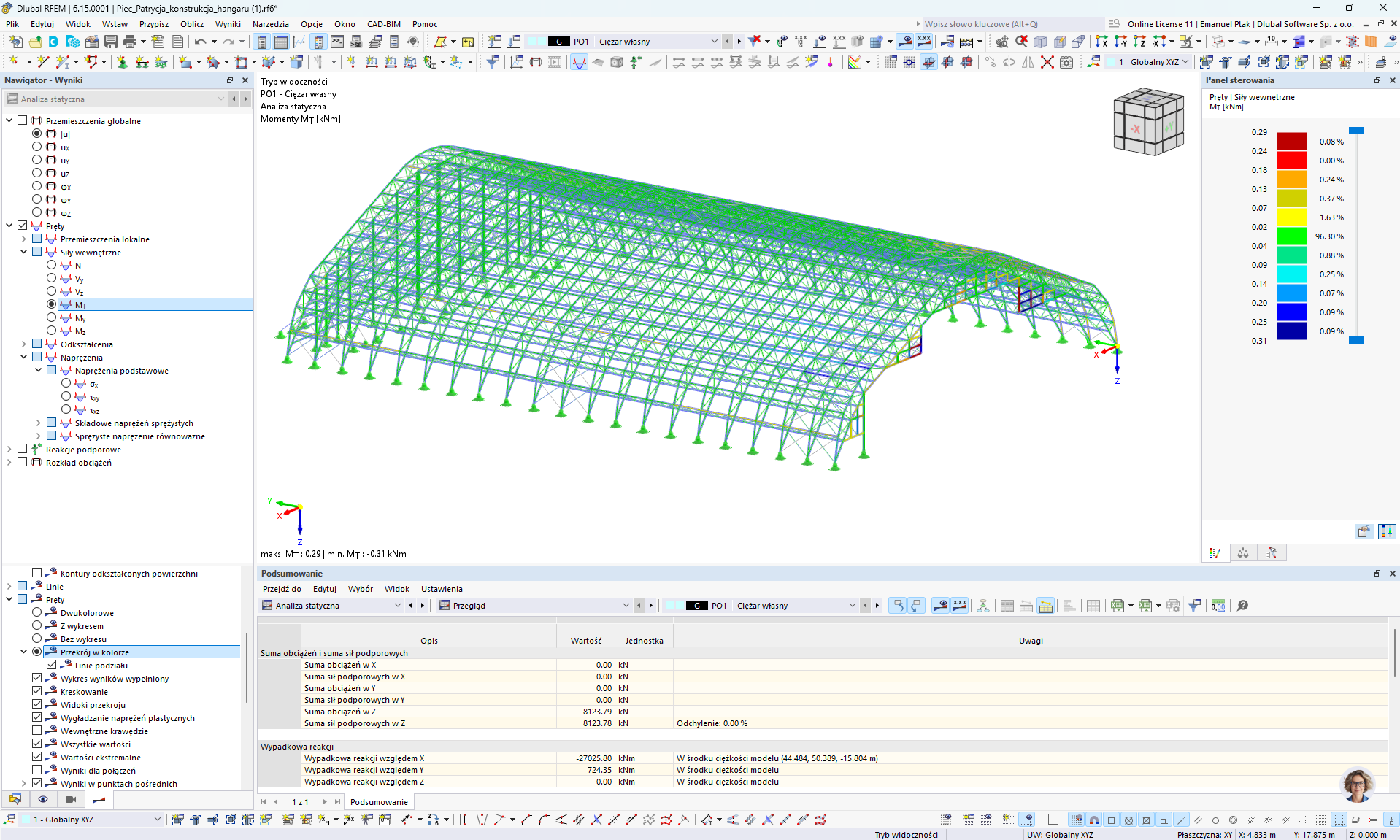Open Navigator Views tab camera icon
The height and width of the screenshot is (840, 1400).
point(71,799)
